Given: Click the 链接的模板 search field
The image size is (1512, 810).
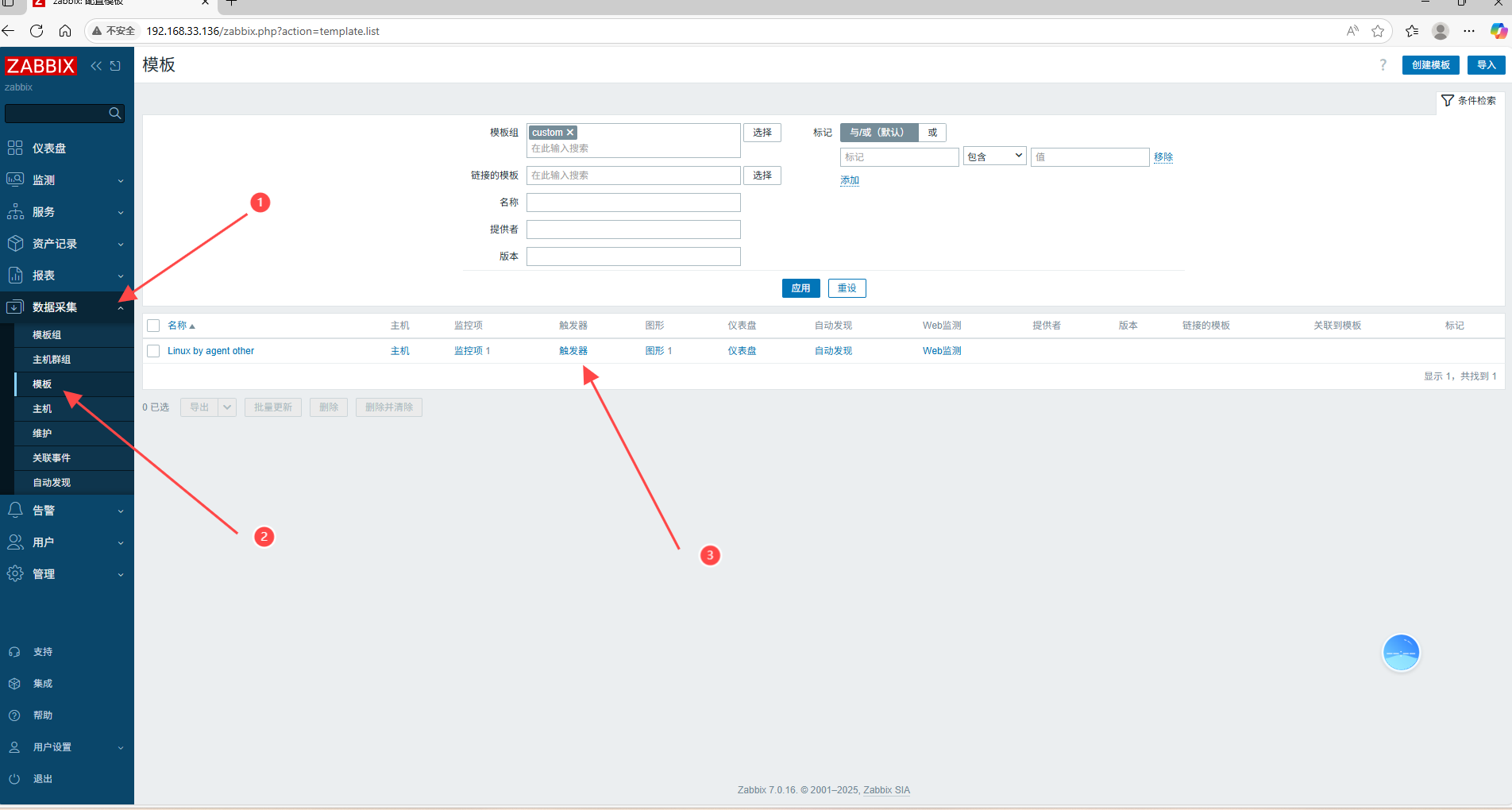Looking at the screenshot, I should (x=634, y=175).
